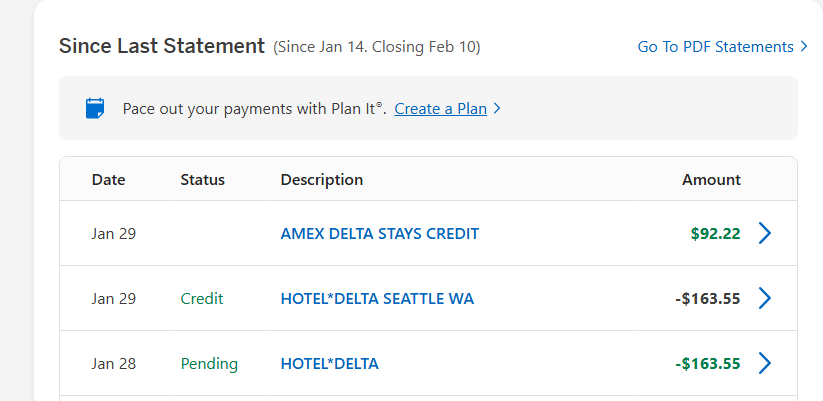Open AMEX DELTA STAYS CREDIT transaction
The width and height of the screenshot is (823, 401).
click(x=379, y=234)
